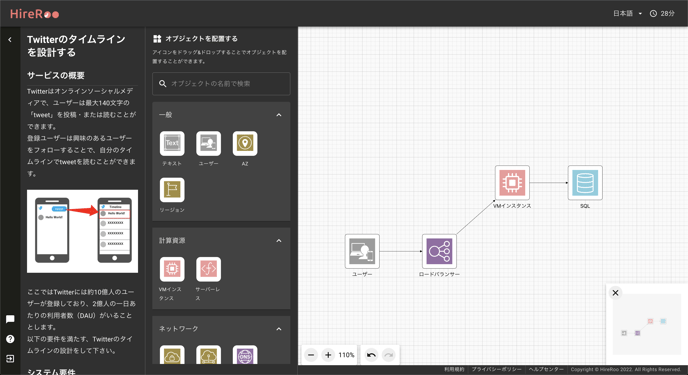Open the プライバシーポリシー link
This screenshot has height=375, width=688.
click(x=497, y=370)
